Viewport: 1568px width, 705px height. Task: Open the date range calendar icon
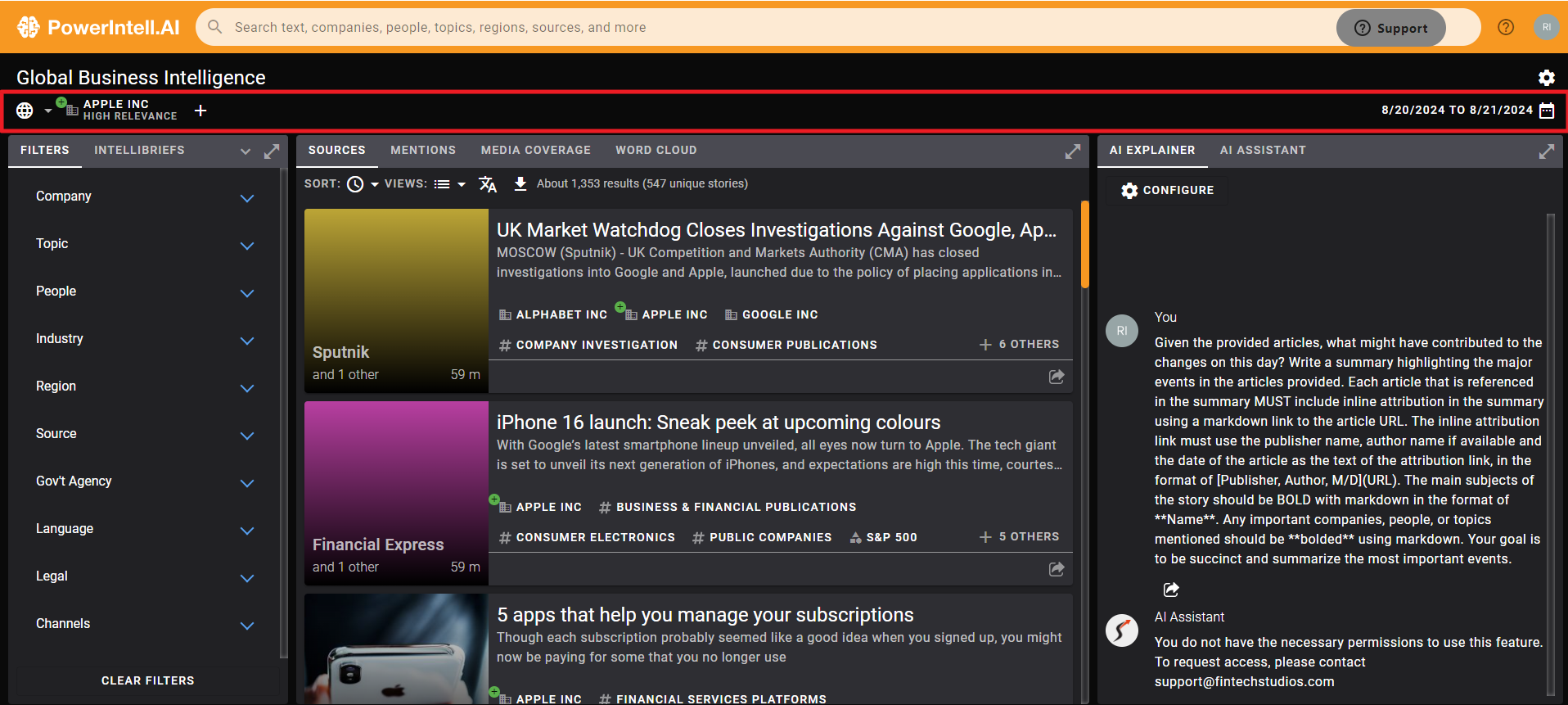tap(1547, 111)
